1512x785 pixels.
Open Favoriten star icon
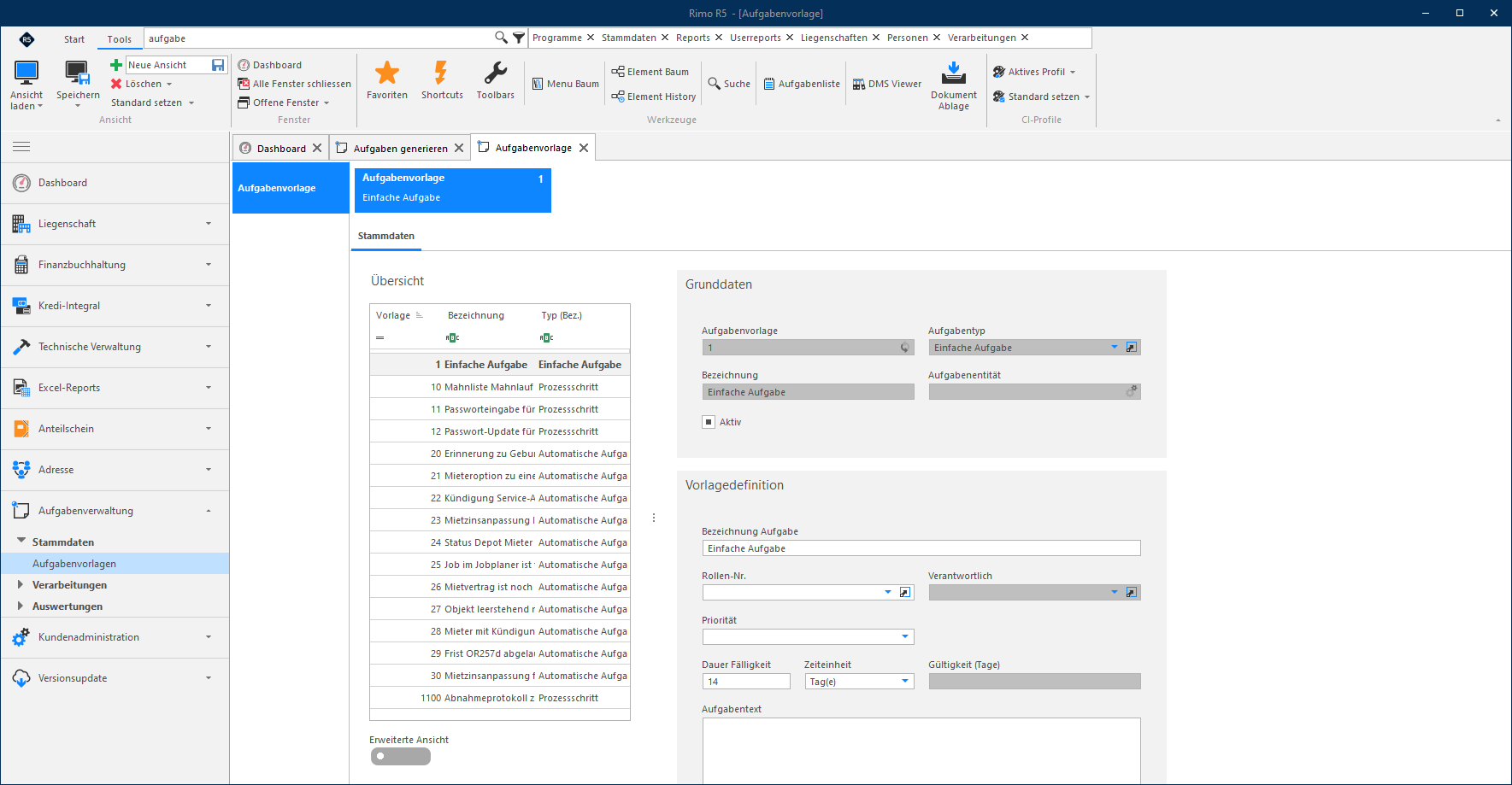(x=387, y=73)
